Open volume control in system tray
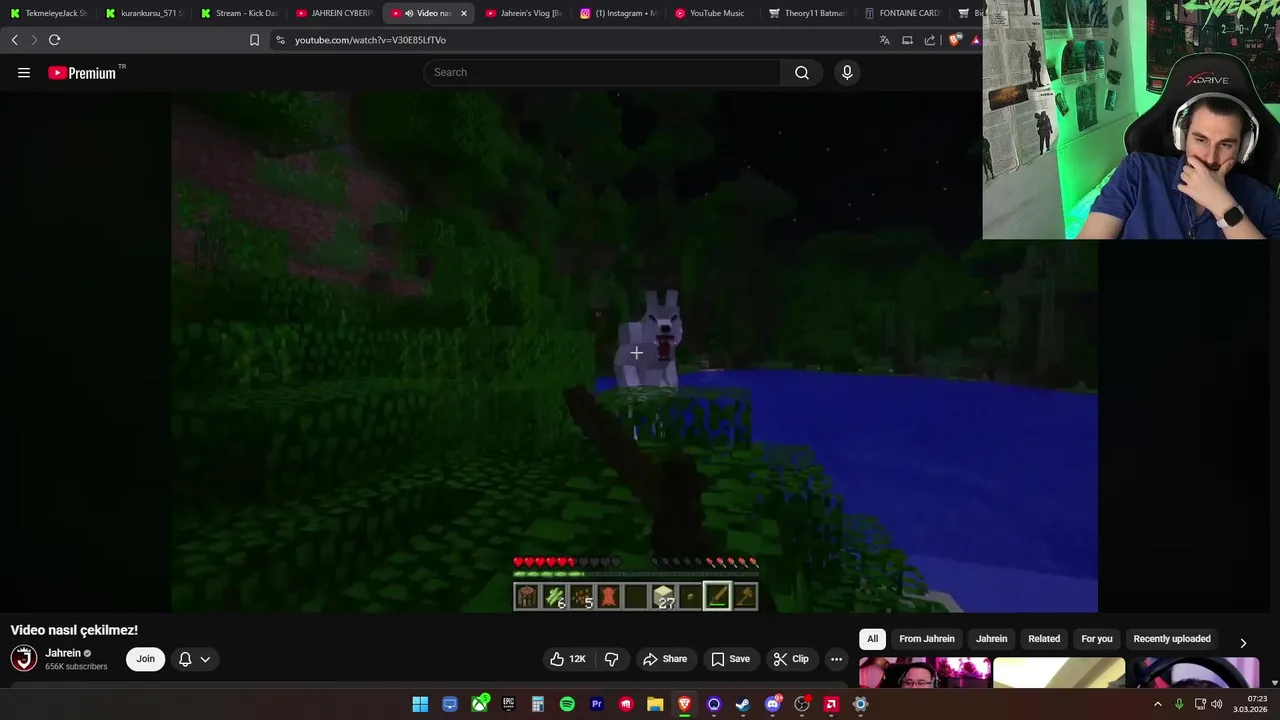 (x=1217, y=704)
